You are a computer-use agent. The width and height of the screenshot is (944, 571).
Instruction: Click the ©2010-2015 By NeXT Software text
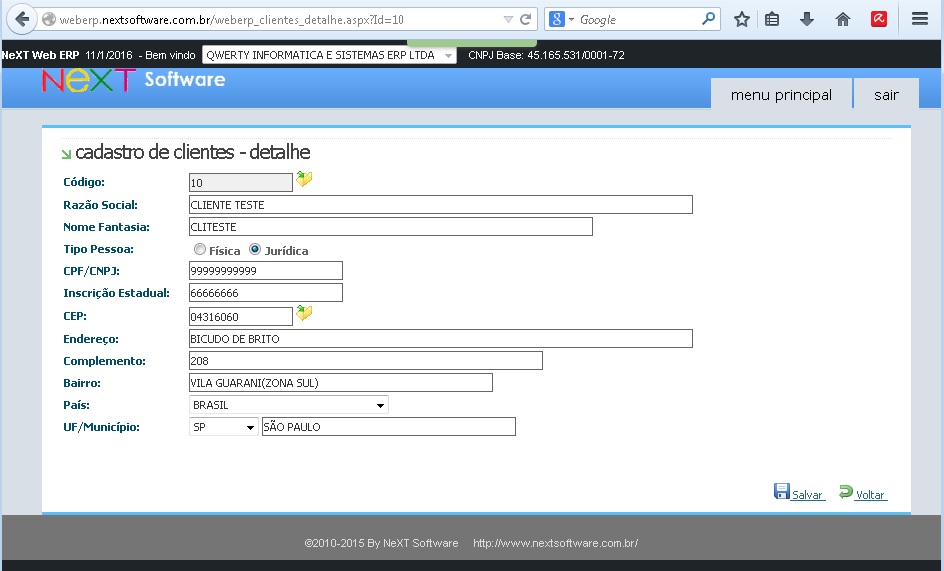(x=381, y=543)
